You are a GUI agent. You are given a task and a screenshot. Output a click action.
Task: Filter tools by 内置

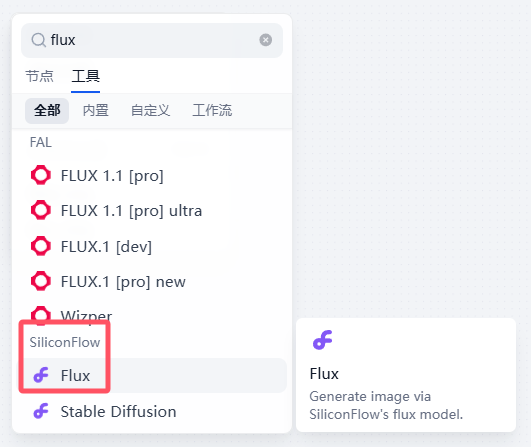click(96, 111)
